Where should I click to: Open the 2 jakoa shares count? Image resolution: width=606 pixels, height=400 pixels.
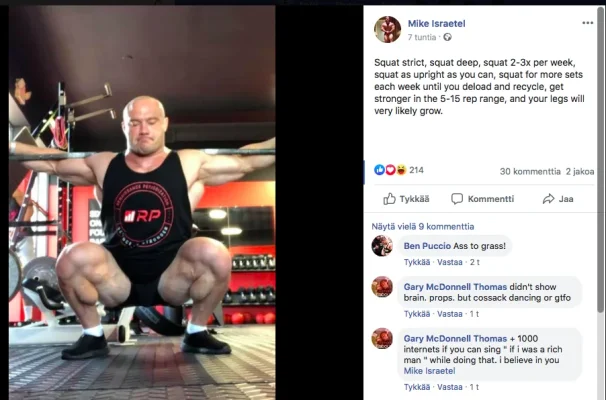pos(580,171)
